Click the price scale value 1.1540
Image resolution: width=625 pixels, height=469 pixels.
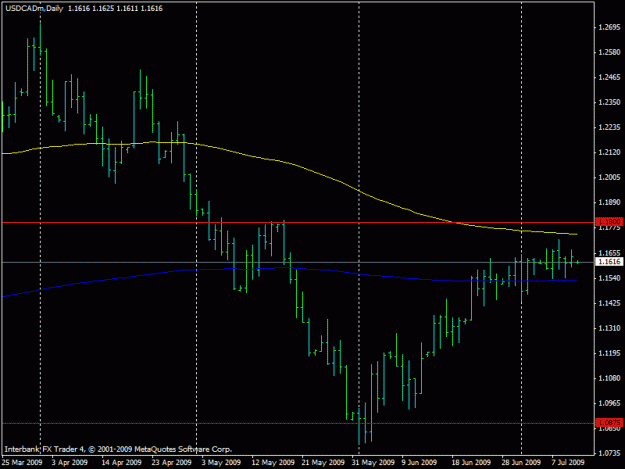pyautogui.click(x=610, y=278)
